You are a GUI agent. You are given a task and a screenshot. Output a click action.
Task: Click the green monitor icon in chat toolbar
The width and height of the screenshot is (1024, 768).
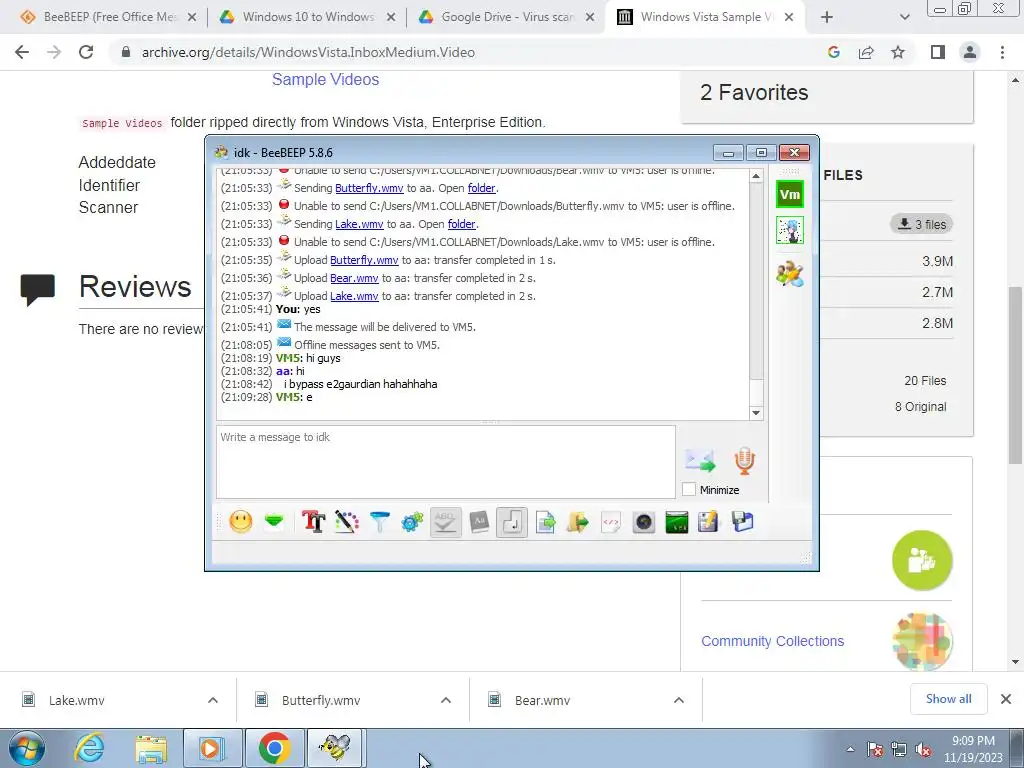pyautogui.click(x=677, y=522)
